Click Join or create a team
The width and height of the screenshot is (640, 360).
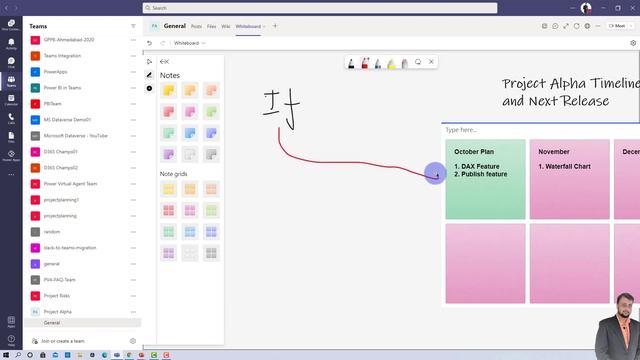click(x=62, y=341)
